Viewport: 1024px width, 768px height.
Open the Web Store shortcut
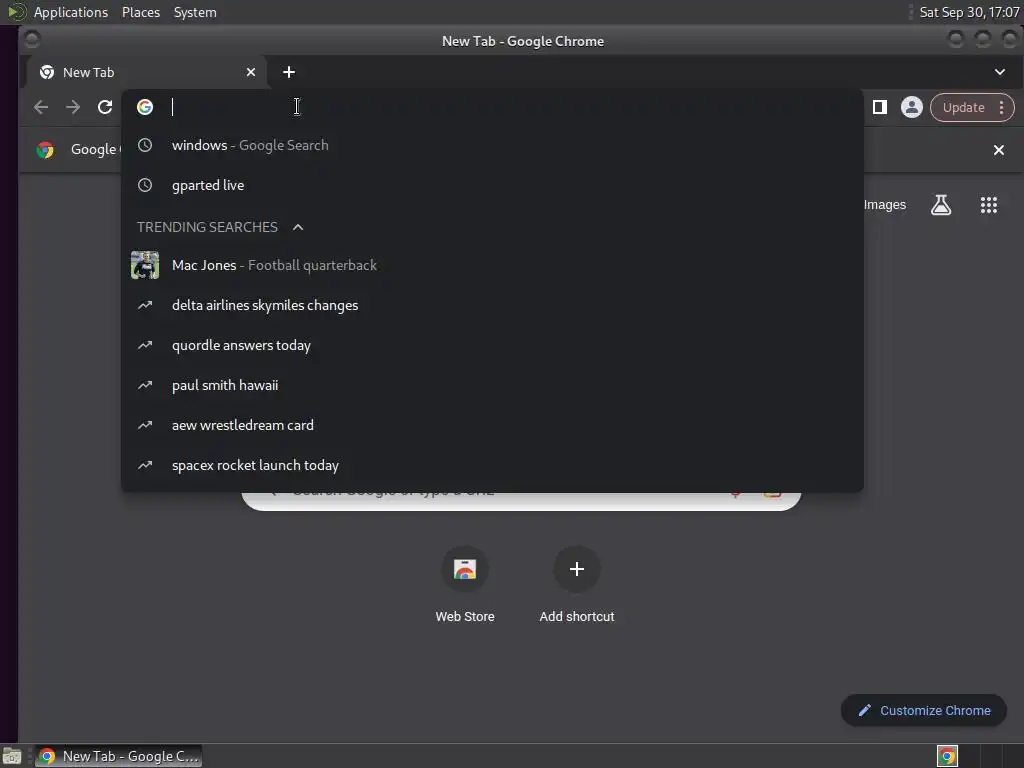click(465, 584)
